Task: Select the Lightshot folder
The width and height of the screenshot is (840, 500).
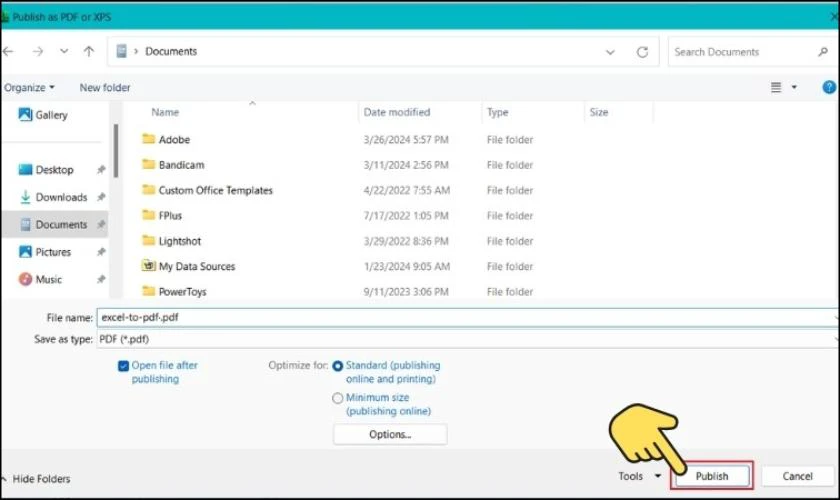Action: coord(179,241)
